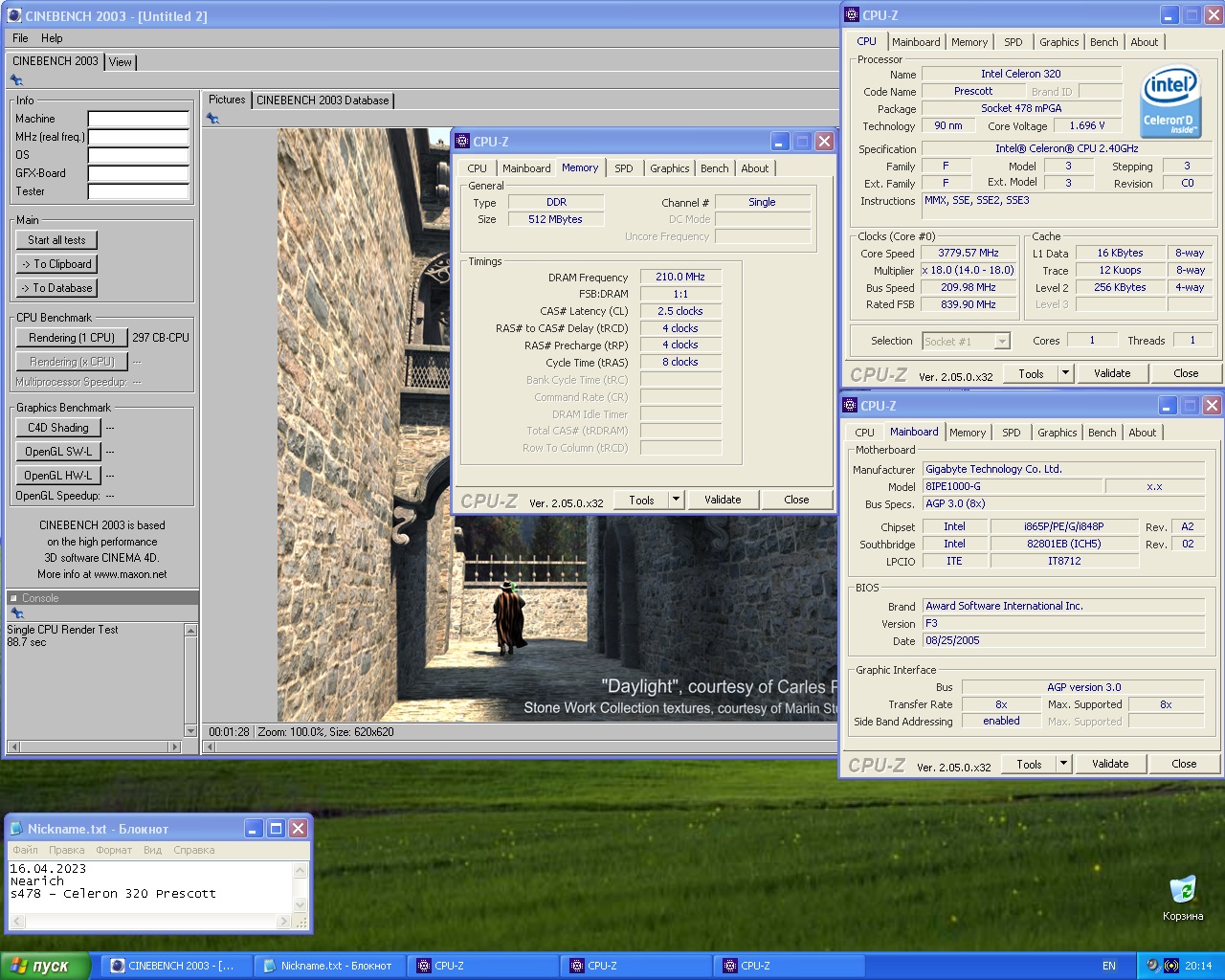This screenshot has height=980, width=1225.
Task: Open the Help menu in CINEBENCH
Action: 52,38
